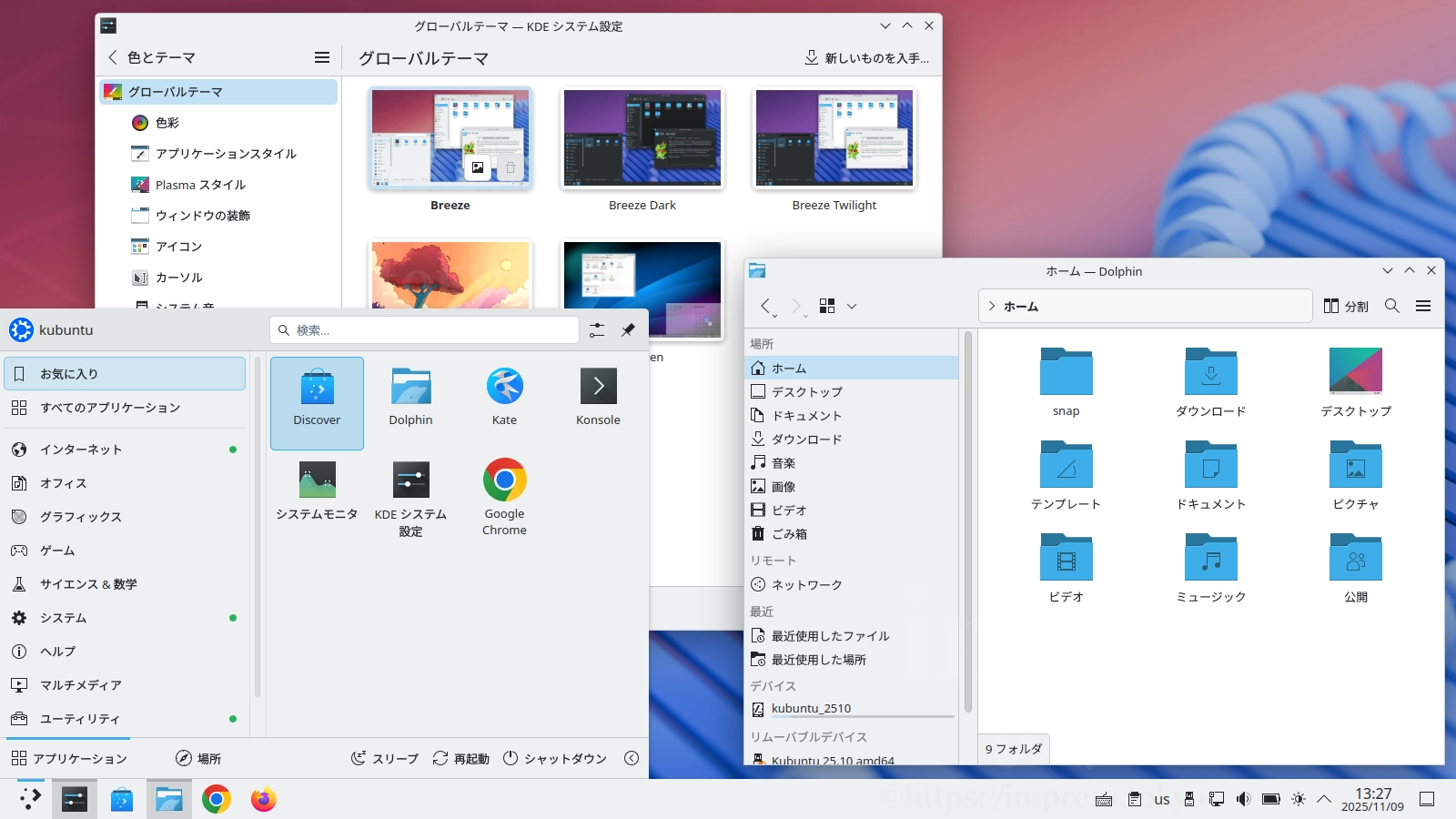Open Dolphin's hamburger menu
This screenshot has height=819, width=1456.
point(1423,307)
